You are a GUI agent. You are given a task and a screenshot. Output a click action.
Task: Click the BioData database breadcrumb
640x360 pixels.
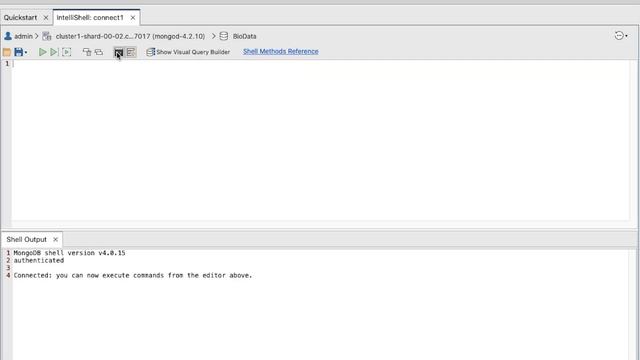coord(244,36)
